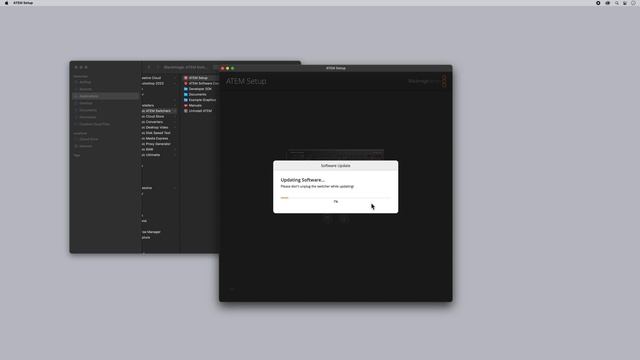Select the Cloud Store folder row
This screenshot has height=360, width=640.
[159, 116]
